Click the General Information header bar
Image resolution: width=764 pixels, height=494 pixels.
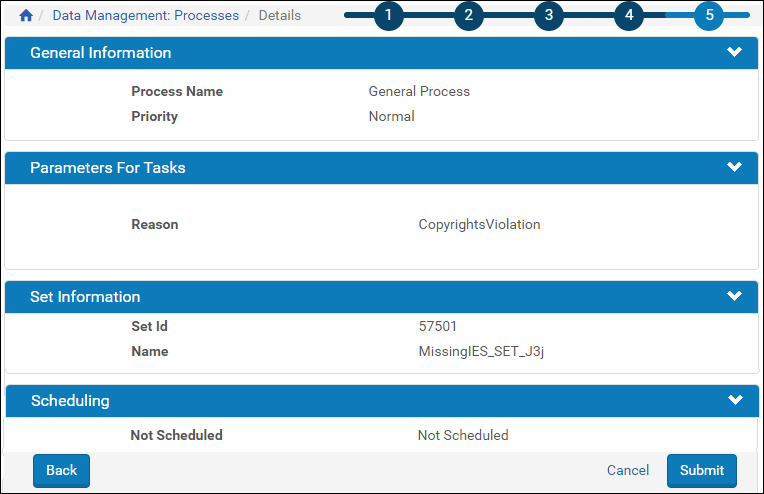coord(382,53)
